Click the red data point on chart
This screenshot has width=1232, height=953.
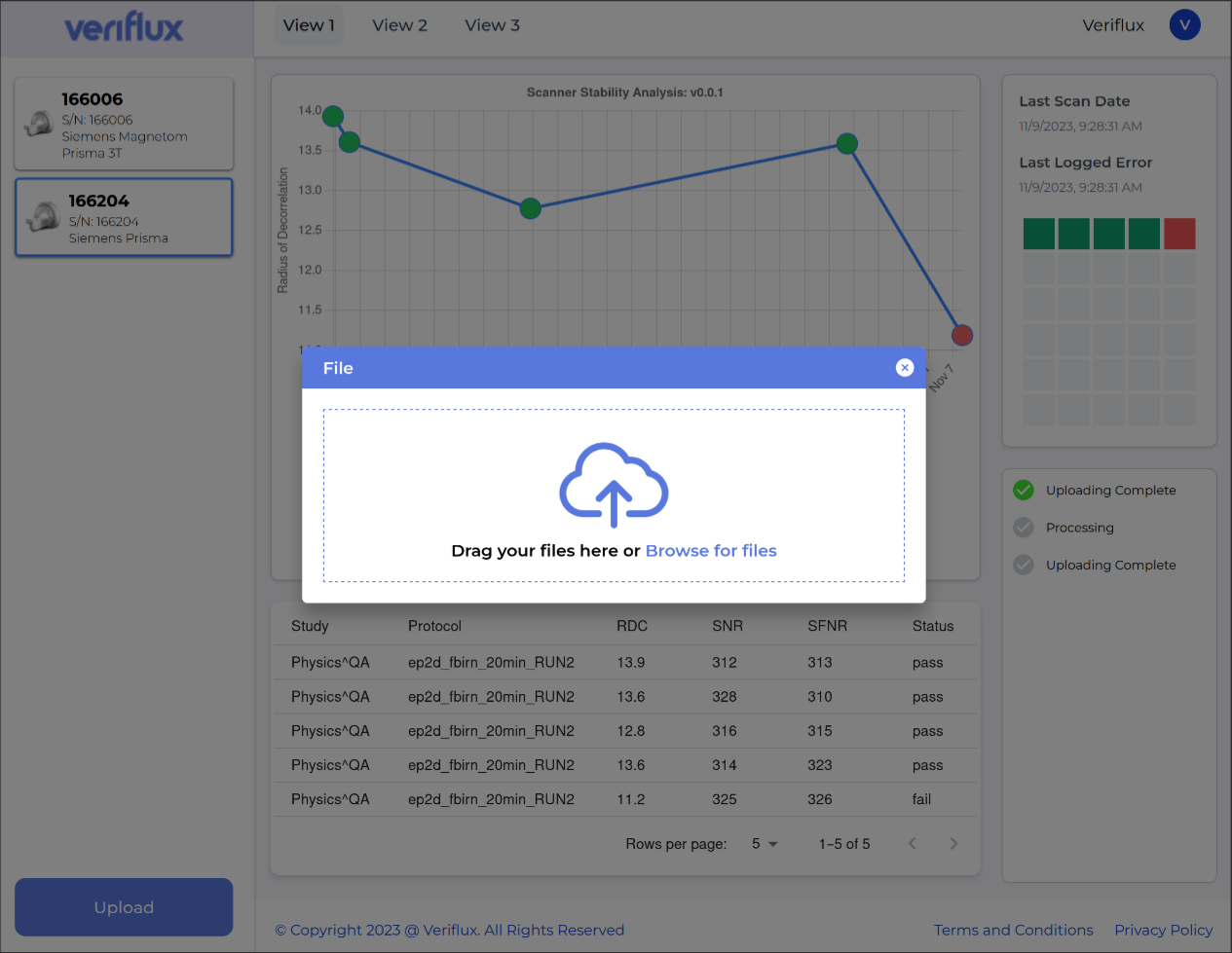click(961, 335)
